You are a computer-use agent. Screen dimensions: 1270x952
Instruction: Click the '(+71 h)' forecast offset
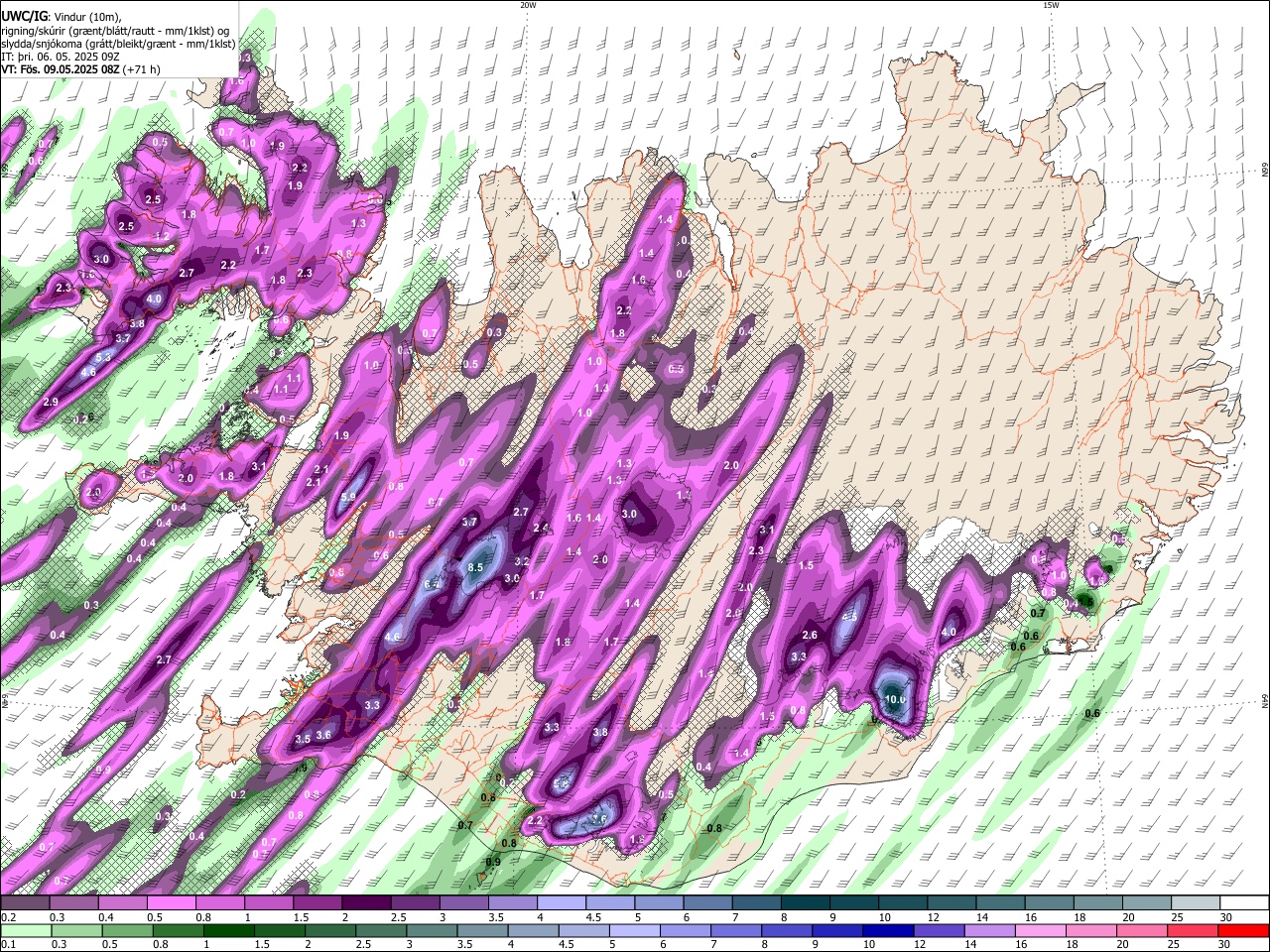tap(142, 69)
